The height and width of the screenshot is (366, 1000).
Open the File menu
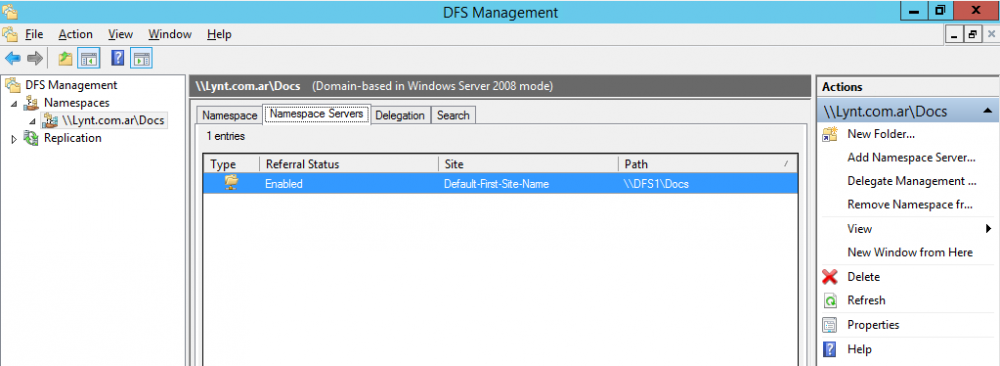34,34
